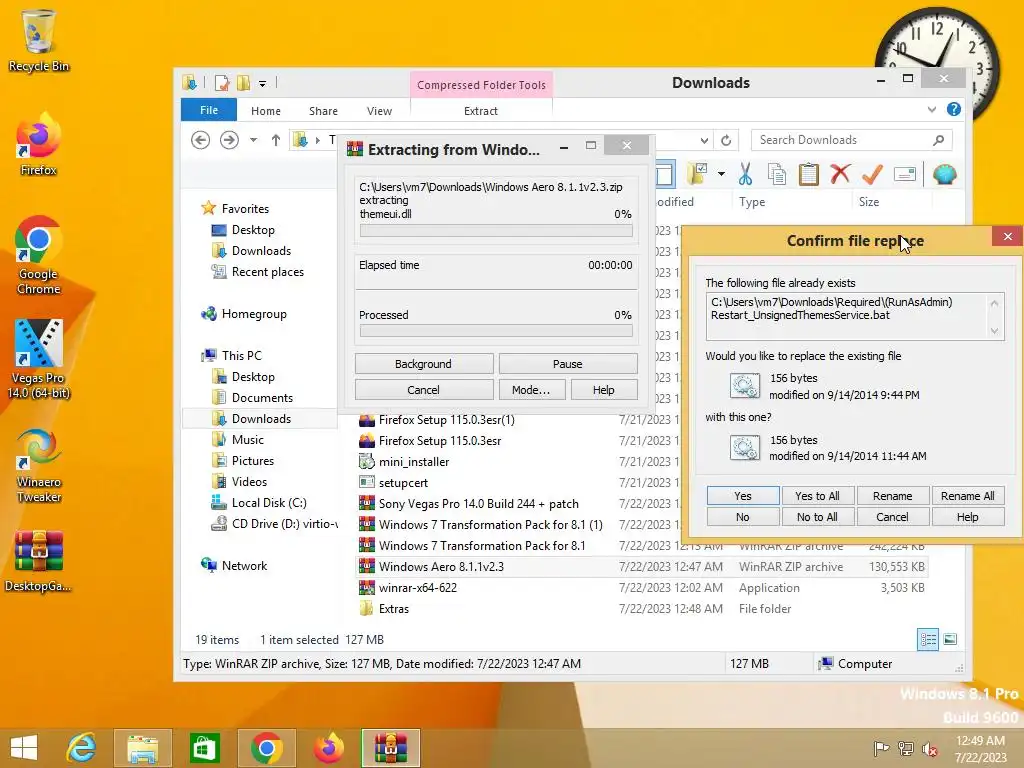Open the recent locations dropdown arrow
The image size is (1024, 768).
(253, 140)
